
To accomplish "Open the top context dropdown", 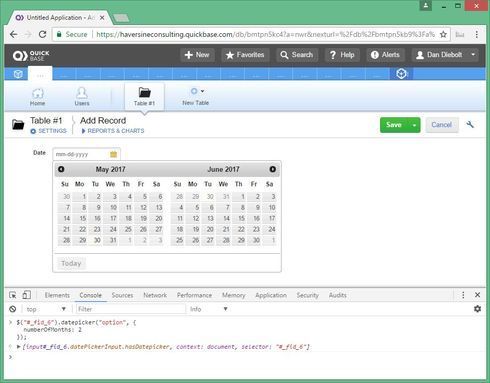I will (46, 309).
